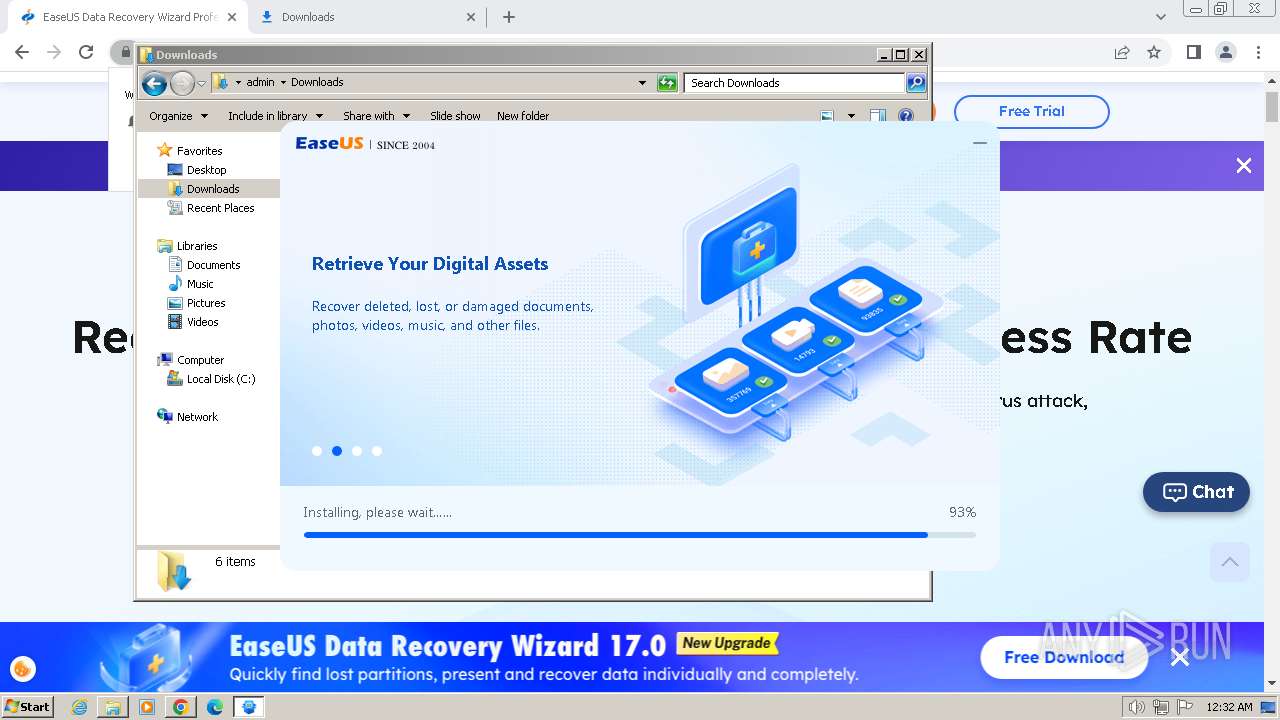
Task: Select Computer in the navigation tree
Action: pyautogui.click(x=200, y=360)
